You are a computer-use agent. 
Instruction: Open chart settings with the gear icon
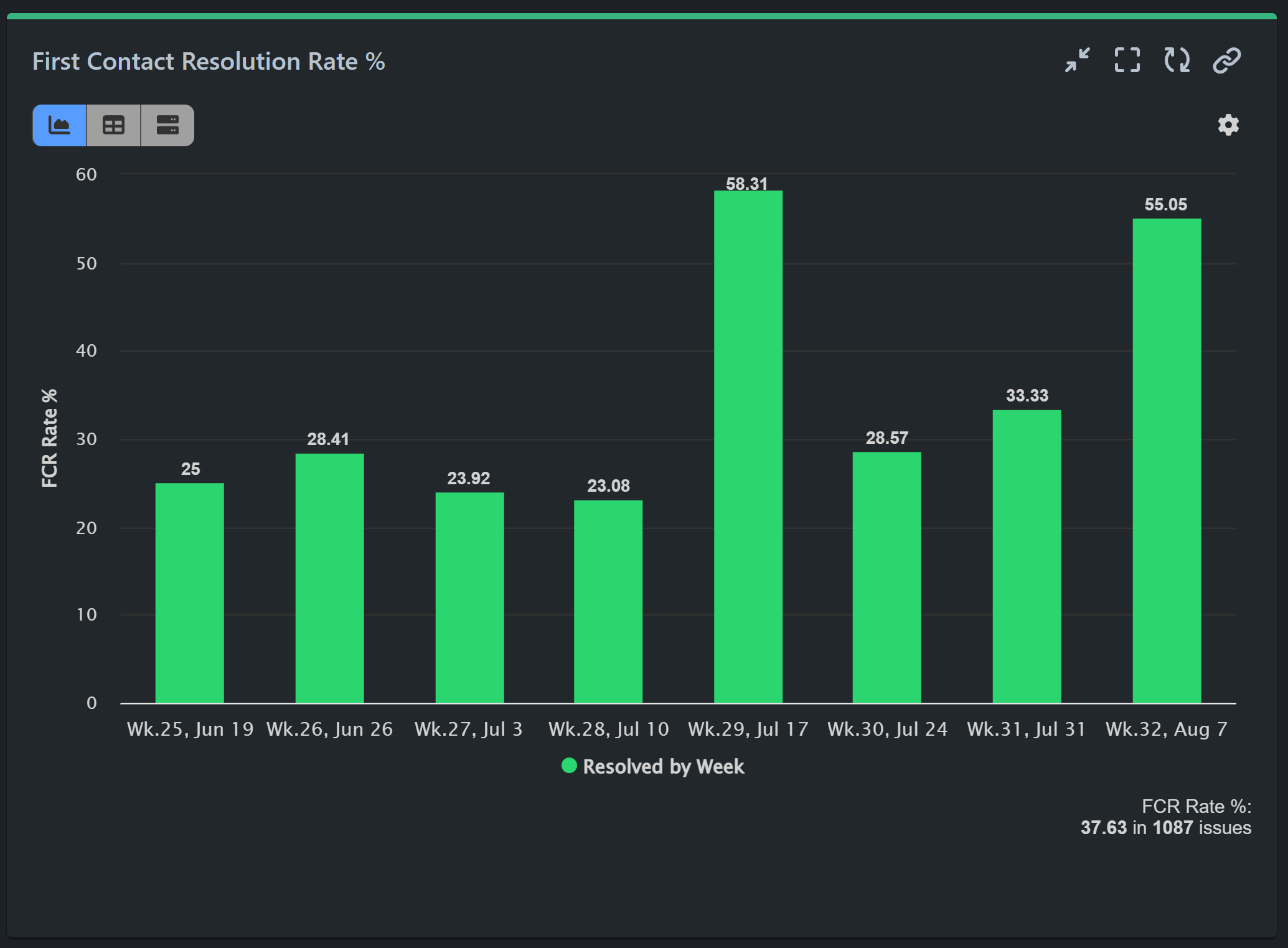click(x=1227, y=125)
